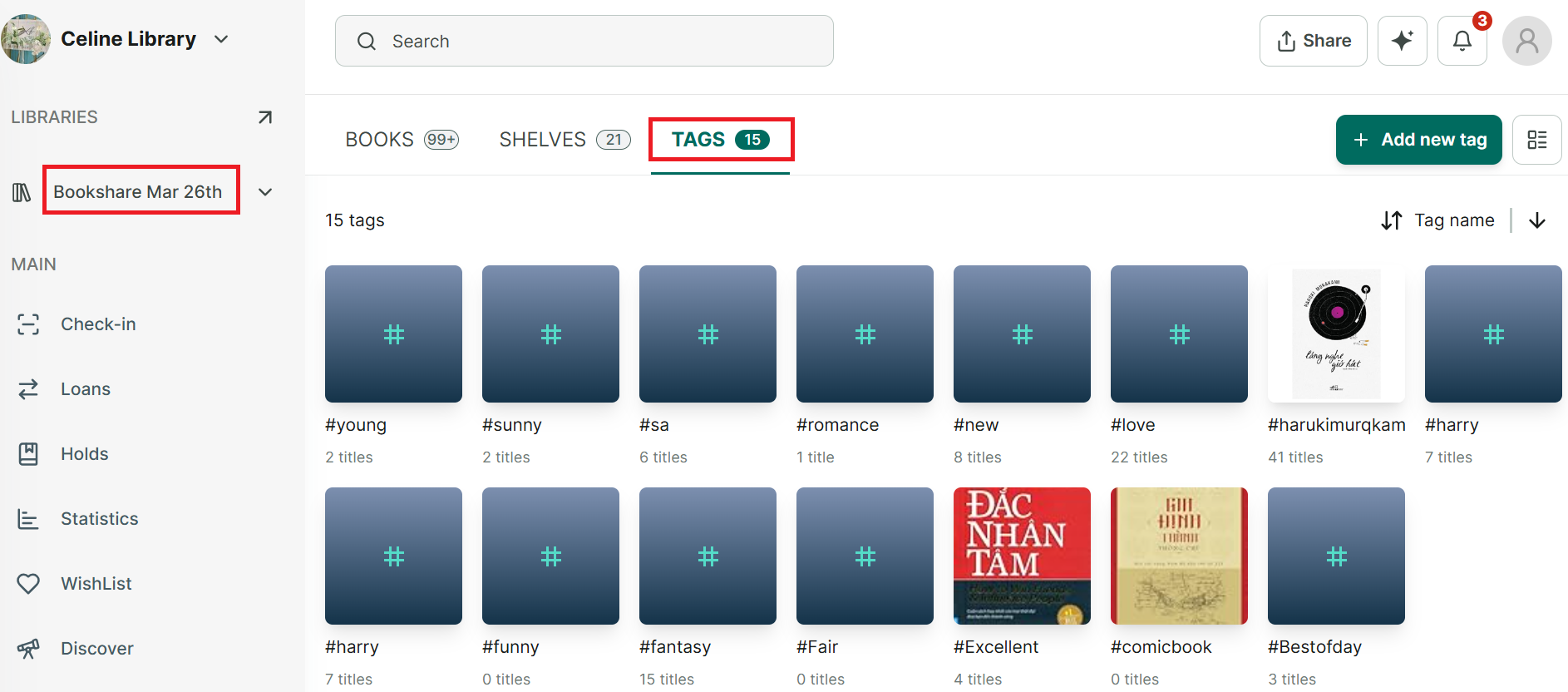Click the Celine Library logo image
Screen dimensions: 1568x692
tap(26, 39)
